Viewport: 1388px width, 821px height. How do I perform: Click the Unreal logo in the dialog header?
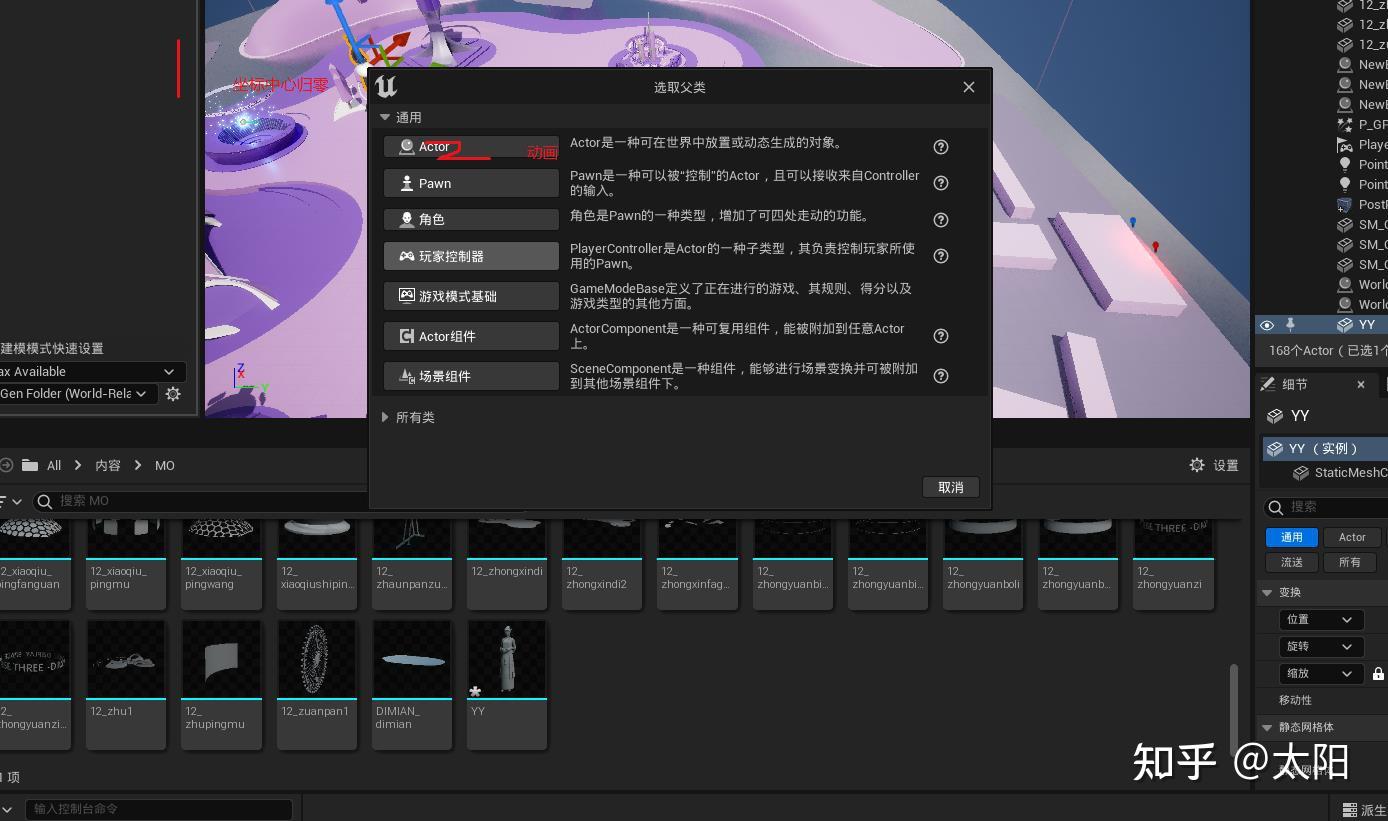click(386, 87)
